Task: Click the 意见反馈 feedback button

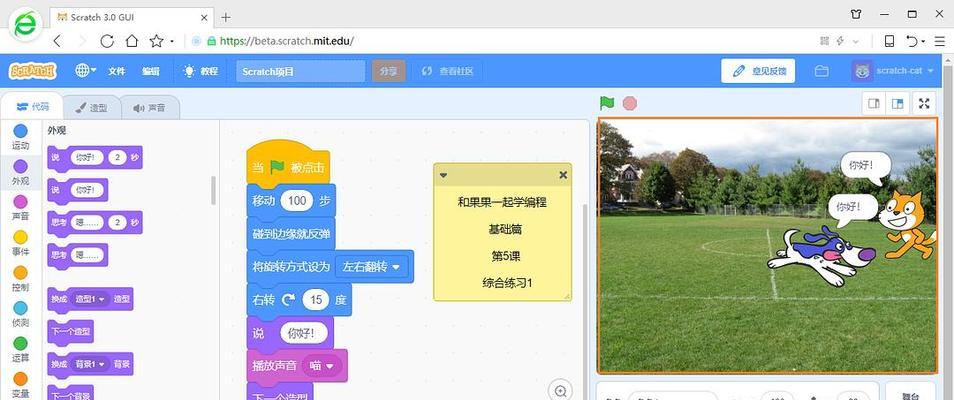Action: 759,71
